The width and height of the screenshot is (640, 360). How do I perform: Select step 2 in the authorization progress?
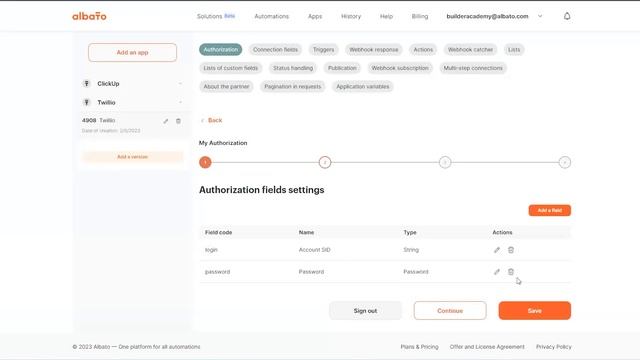tap(325, 162)
